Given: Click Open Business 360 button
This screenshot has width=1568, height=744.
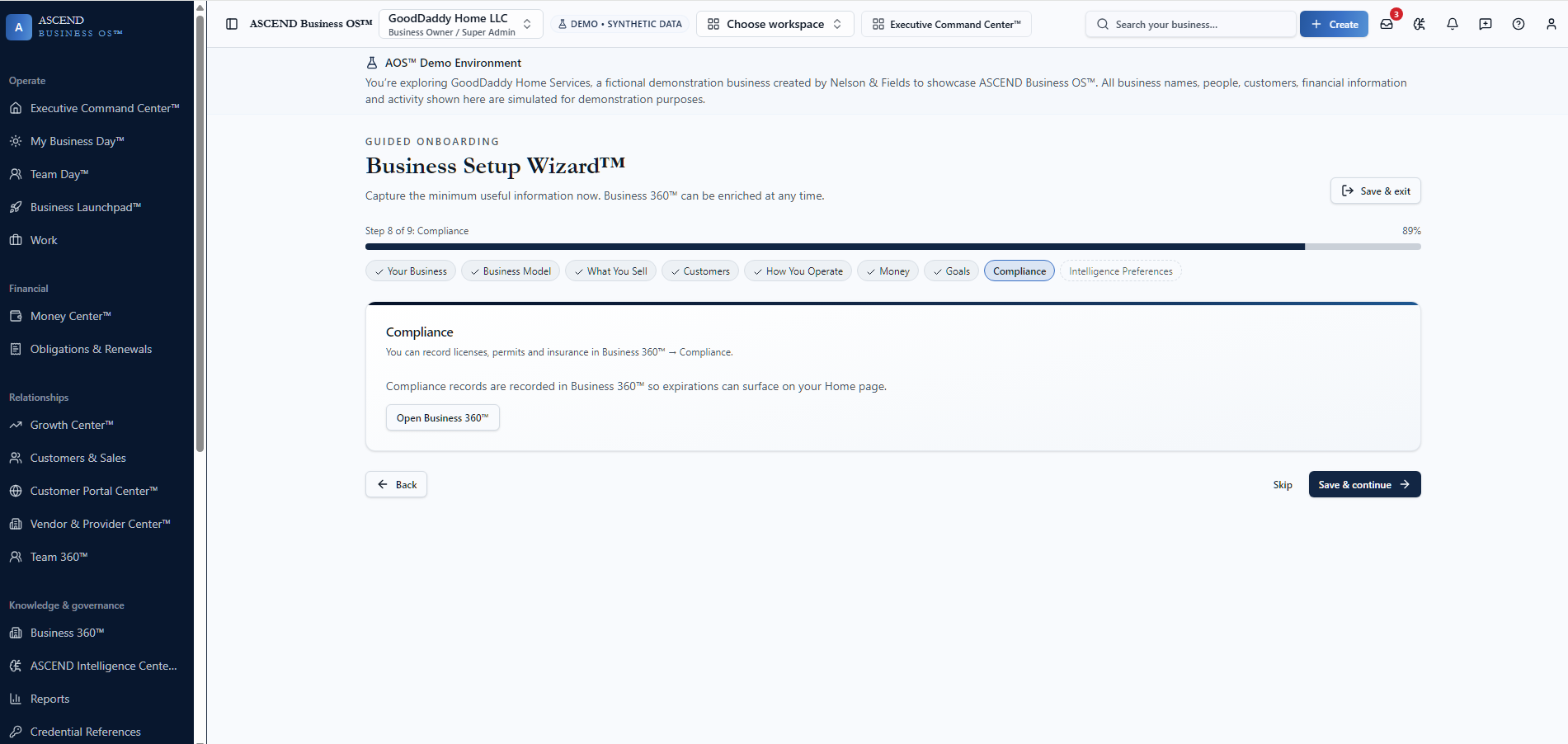Looking at the screenshot, I should 442,417.
